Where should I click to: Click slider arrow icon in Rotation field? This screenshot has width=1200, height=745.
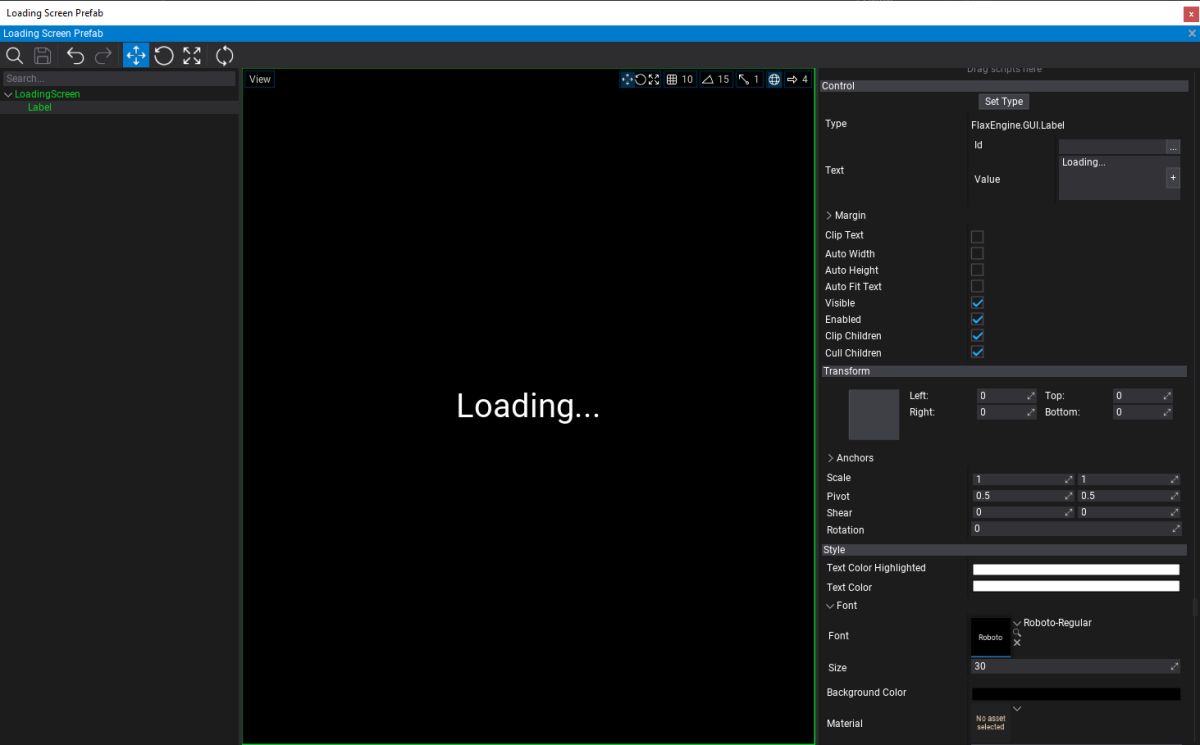click(x=1175, y=529)
